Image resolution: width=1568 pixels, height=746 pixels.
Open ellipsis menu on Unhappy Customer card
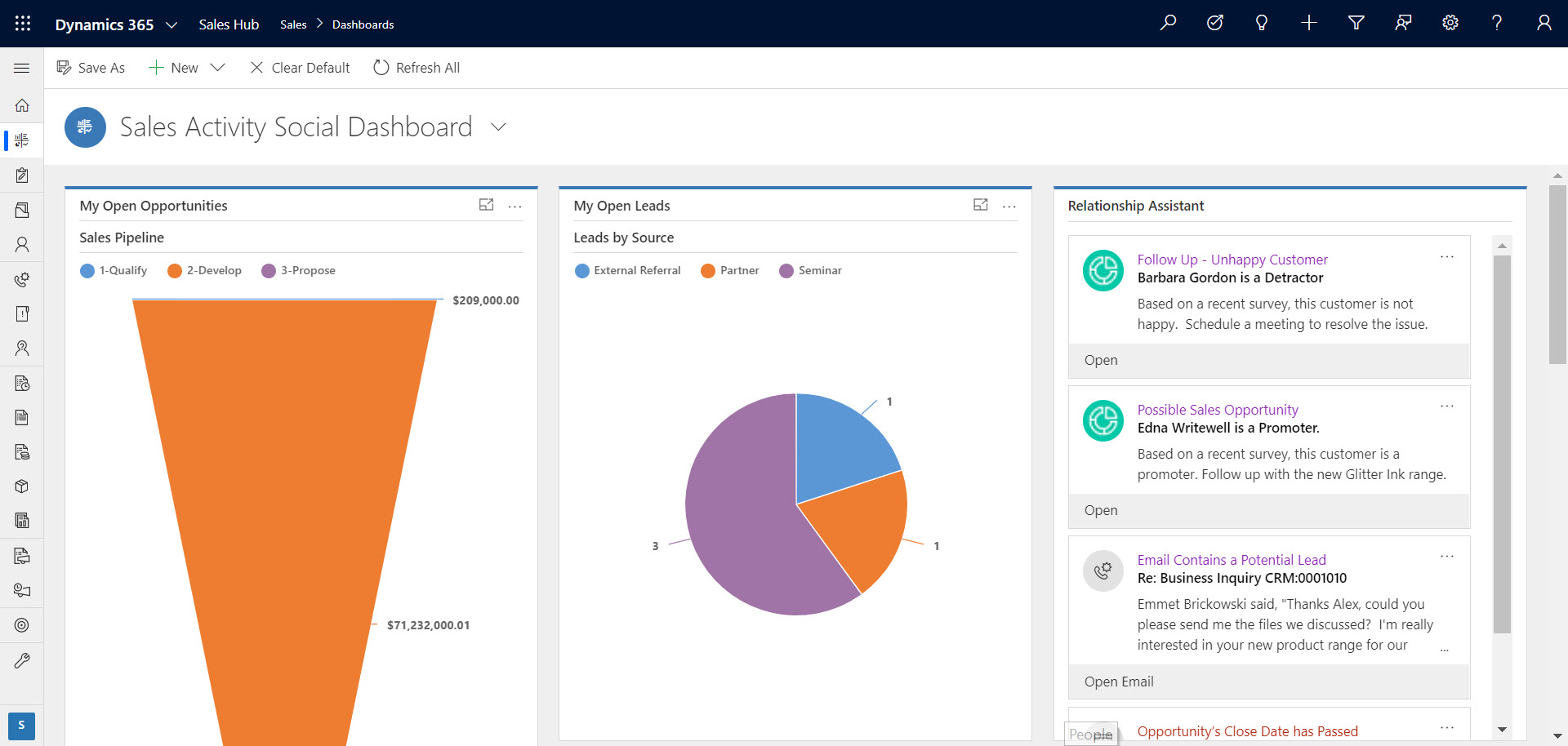click(x=1447, y=257)
